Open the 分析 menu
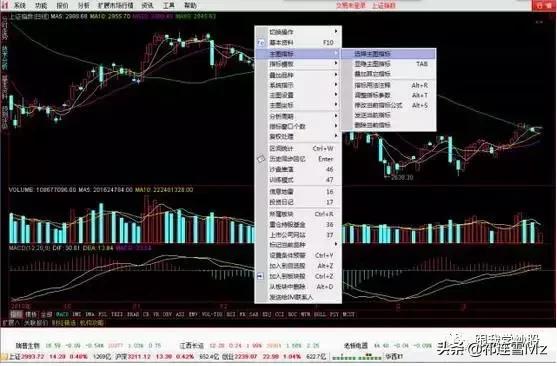 83,5
